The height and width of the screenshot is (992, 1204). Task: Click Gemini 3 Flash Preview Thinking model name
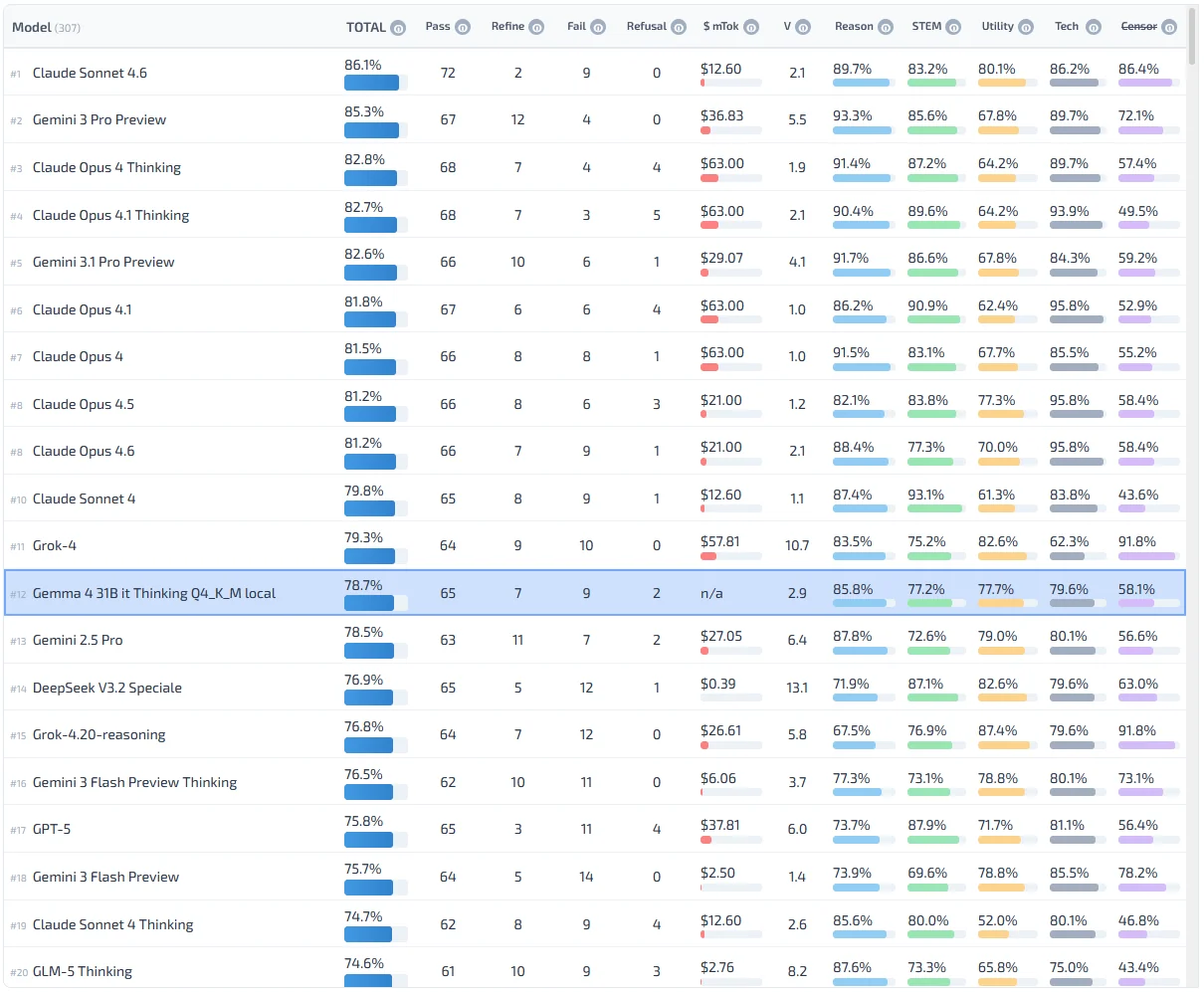(x=134, y=782)
